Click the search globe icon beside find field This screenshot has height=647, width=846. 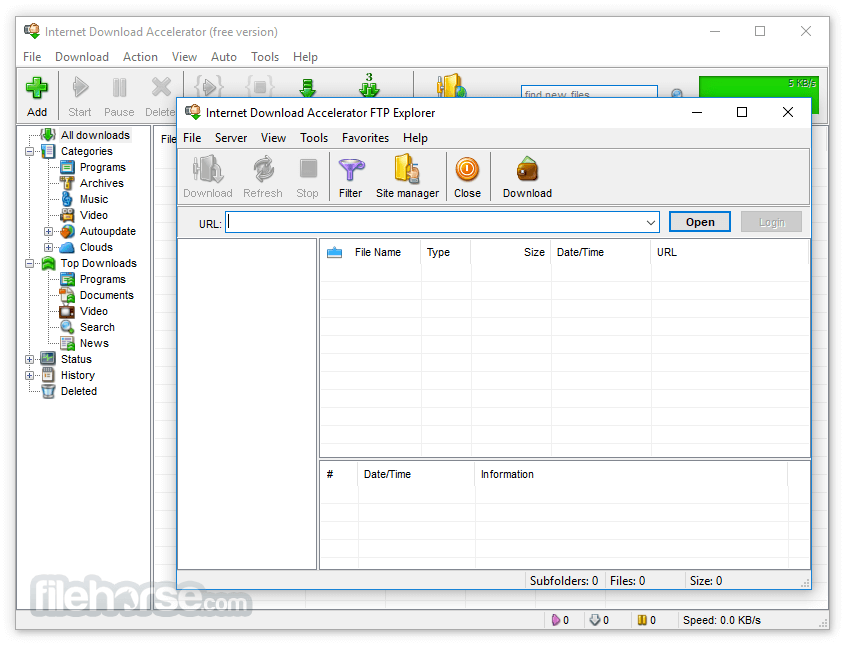pyautogui.click(x=677, y=93)
